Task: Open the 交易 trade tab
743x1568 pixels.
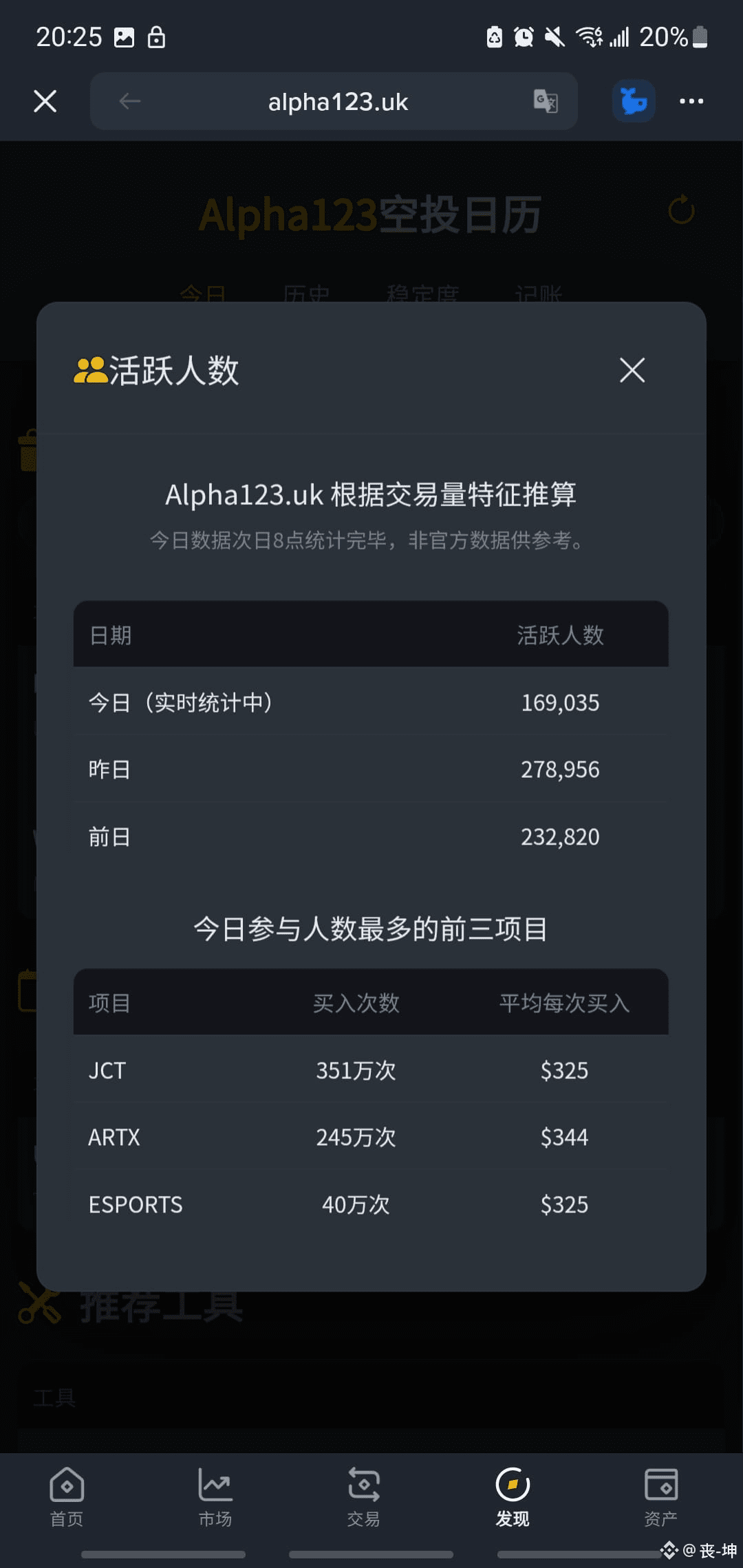Action: point(364,1496)
